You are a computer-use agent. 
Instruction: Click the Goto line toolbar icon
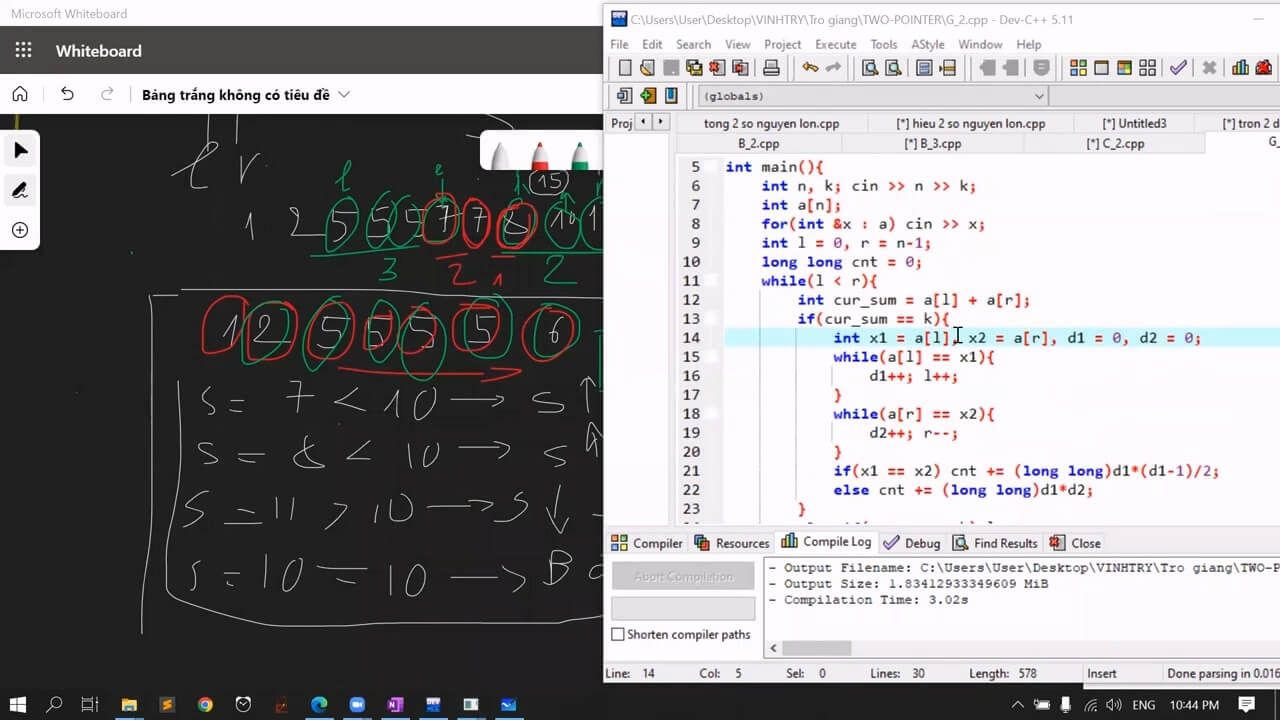point(947,68)
